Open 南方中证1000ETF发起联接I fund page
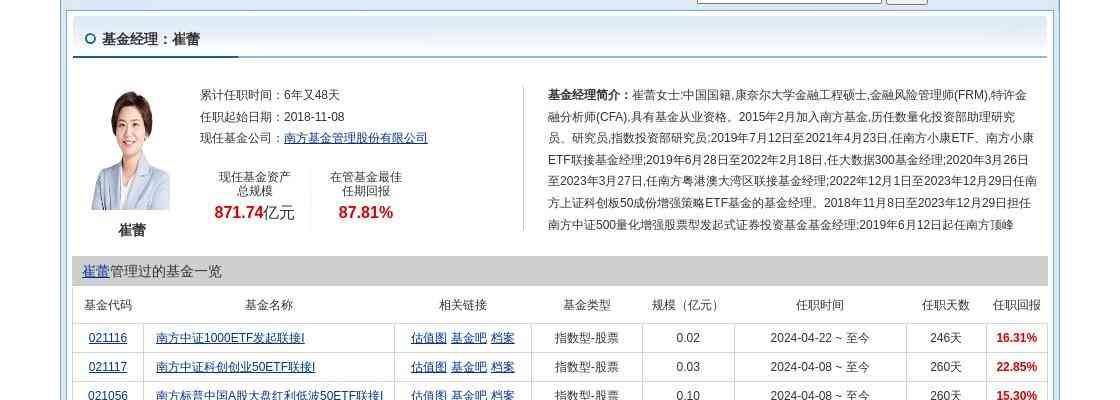This screenshot has width=1120, height=400. (230, 338)
